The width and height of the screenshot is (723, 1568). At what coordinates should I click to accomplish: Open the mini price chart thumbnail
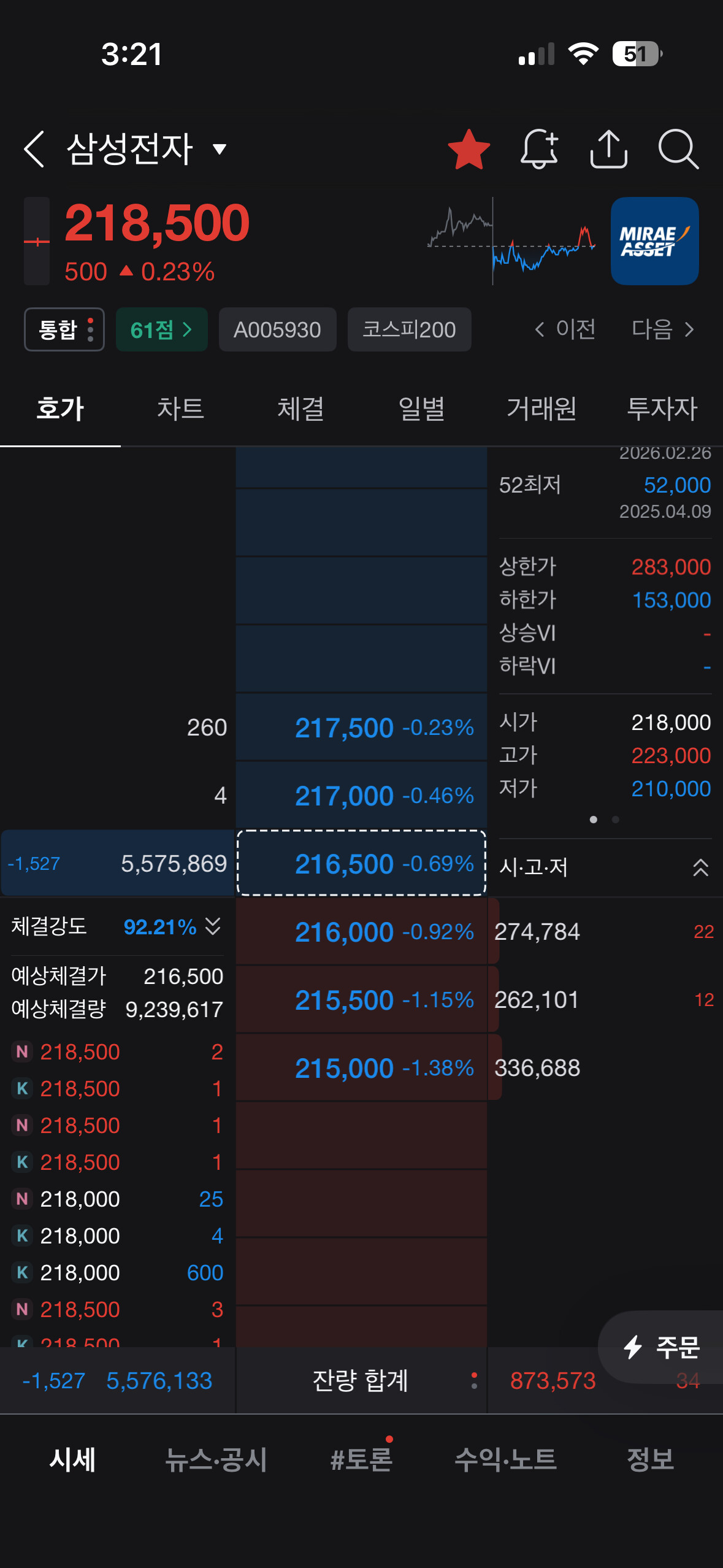[x=511, y=241]
